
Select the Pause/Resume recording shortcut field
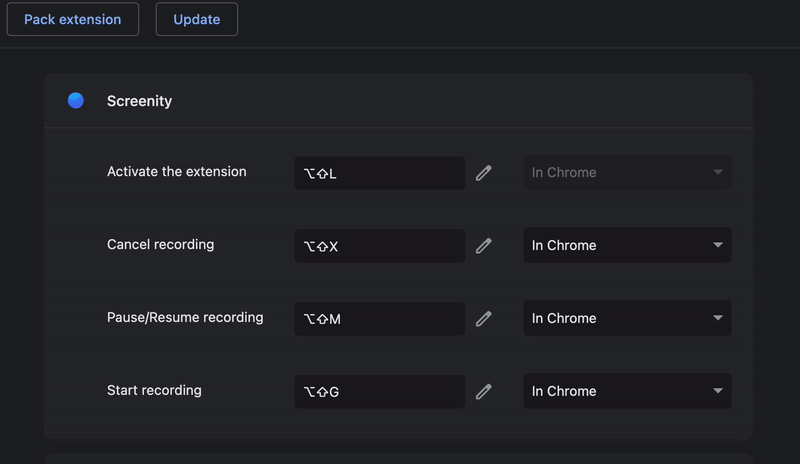tap(379, 318)
